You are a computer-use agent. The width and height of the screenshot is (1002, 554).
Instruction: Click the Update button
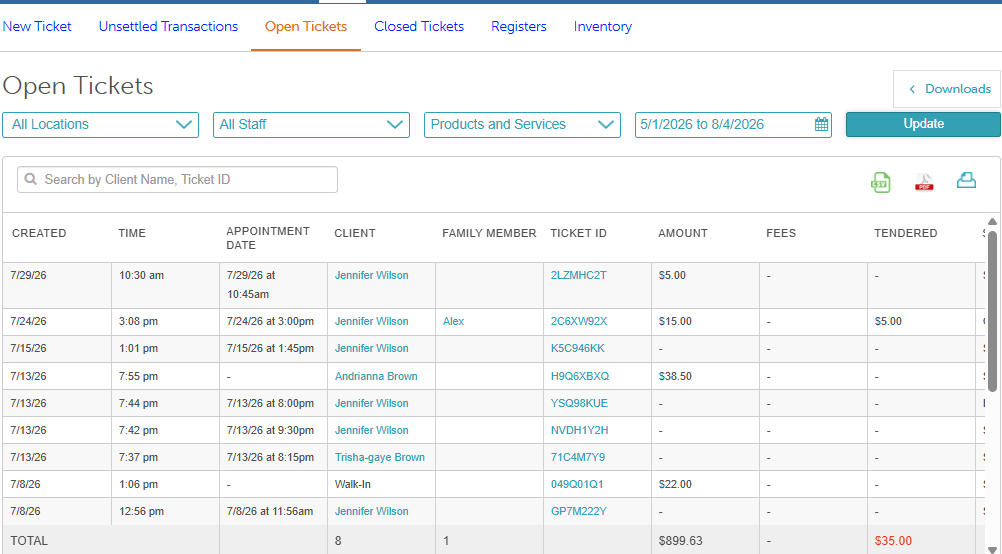pos(923,124)
